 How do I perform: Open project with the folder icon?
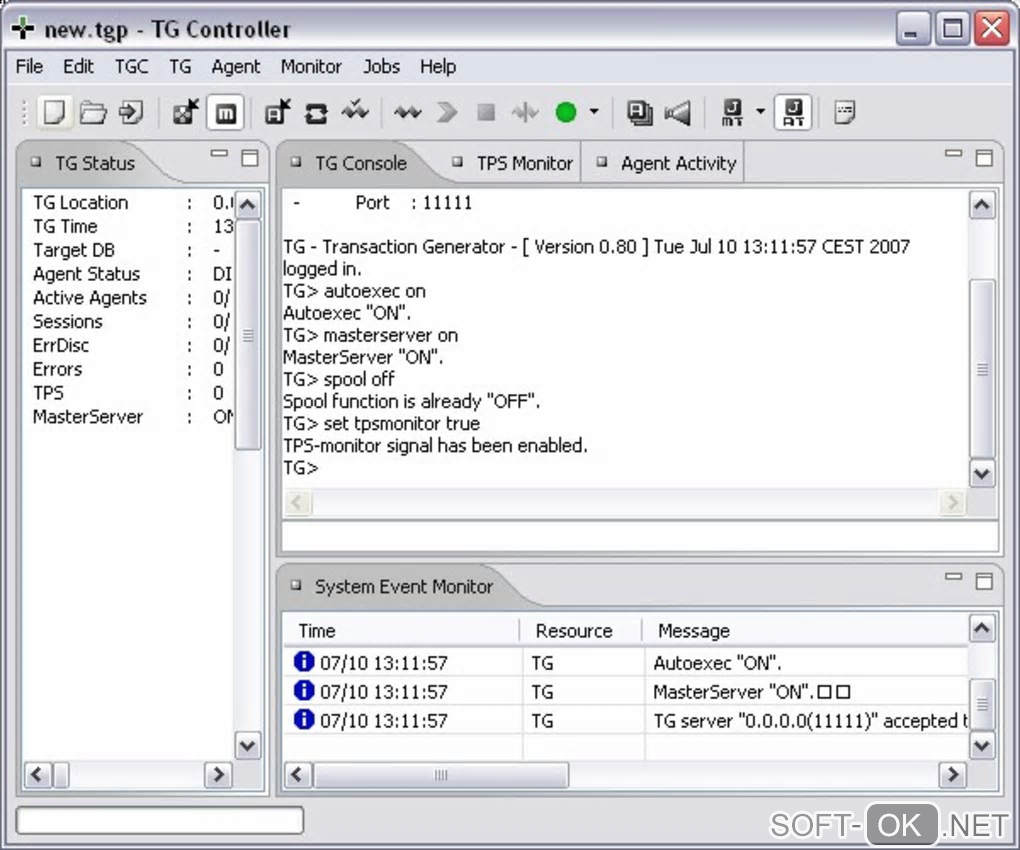[x=93, y=113]
